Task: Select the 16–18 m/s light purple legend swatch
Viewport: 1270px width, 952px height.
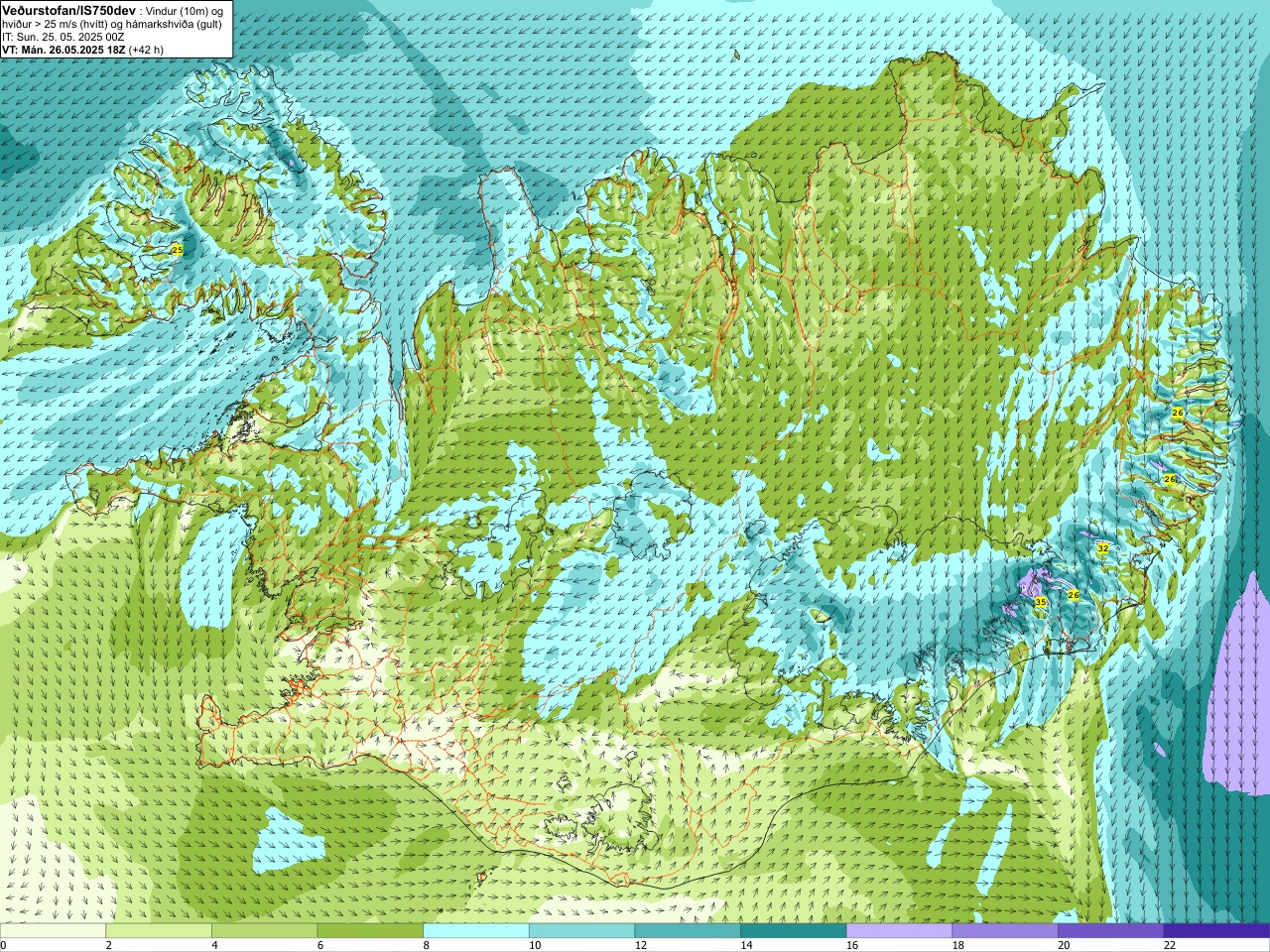Action: (899, 931)
